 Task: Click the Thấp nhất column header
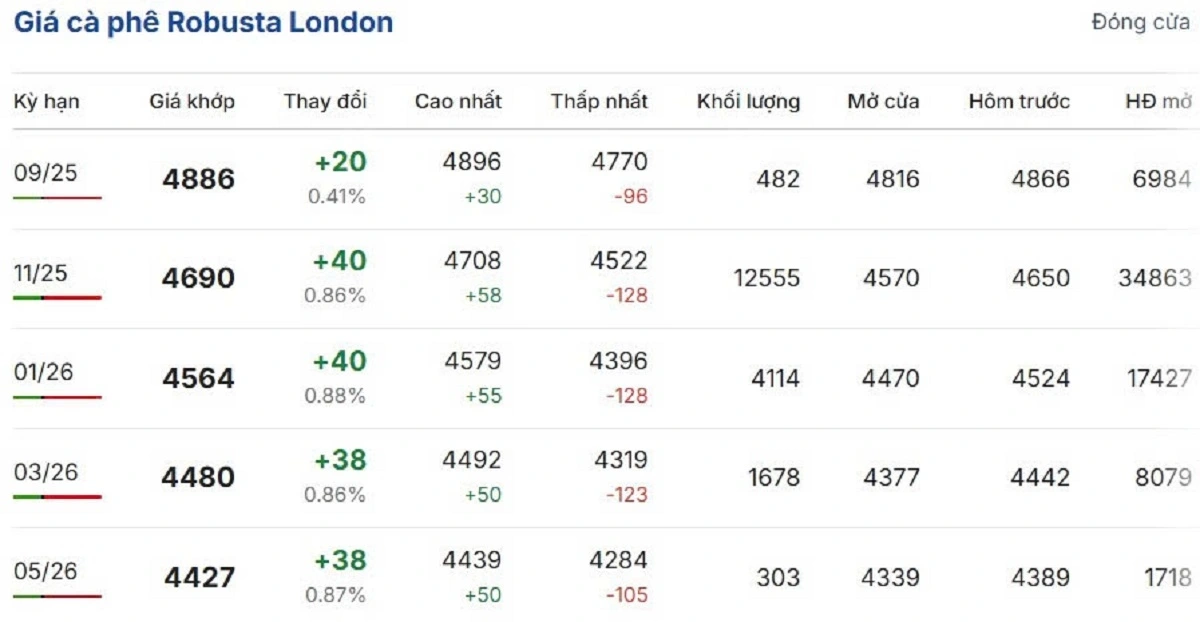point(599,101)
